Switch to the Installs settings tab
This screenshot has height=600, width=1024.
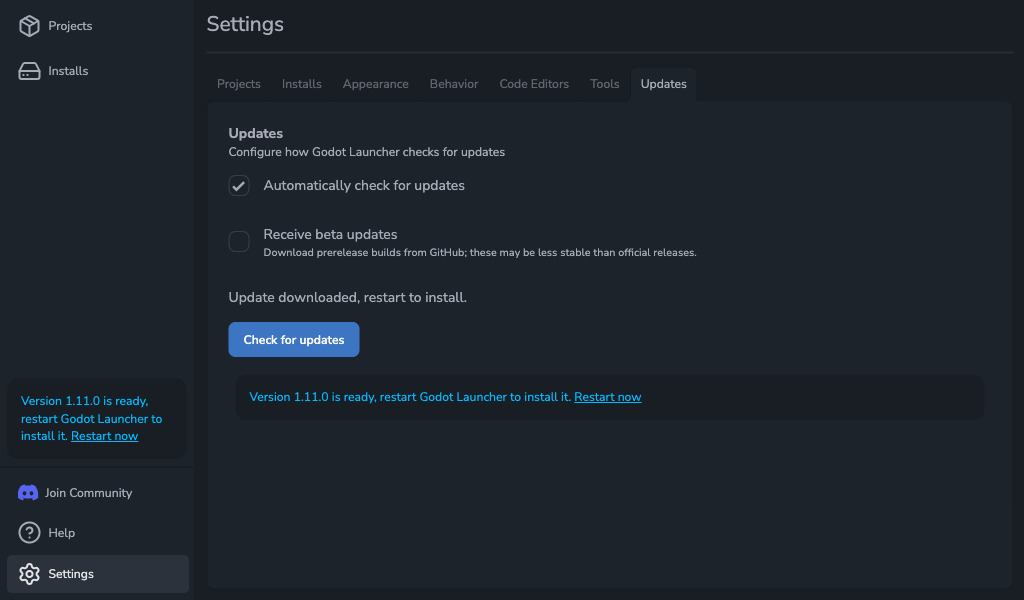302,84
